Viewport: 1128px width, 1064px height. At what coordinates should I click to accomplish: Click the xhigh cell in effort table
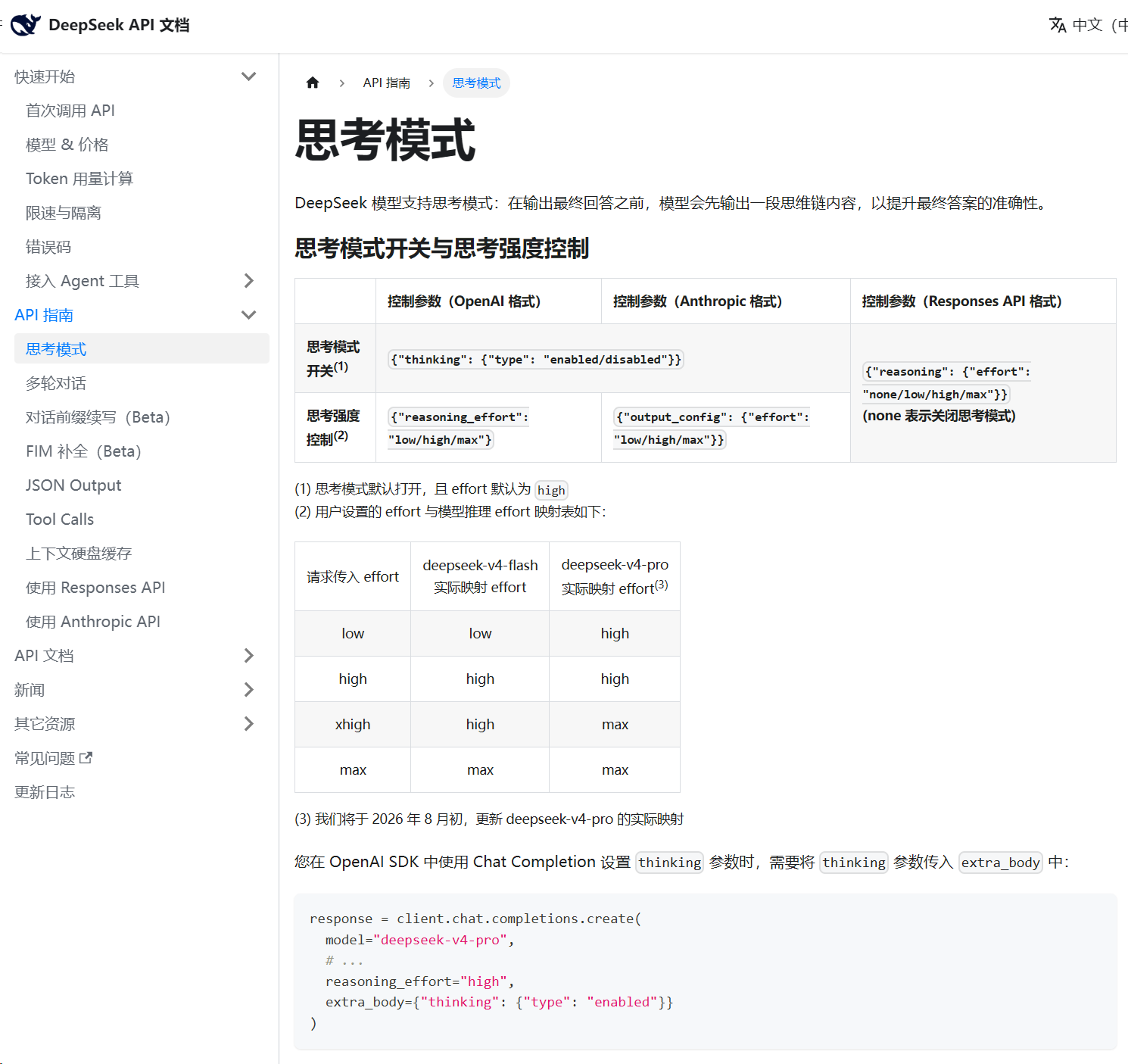353,725
